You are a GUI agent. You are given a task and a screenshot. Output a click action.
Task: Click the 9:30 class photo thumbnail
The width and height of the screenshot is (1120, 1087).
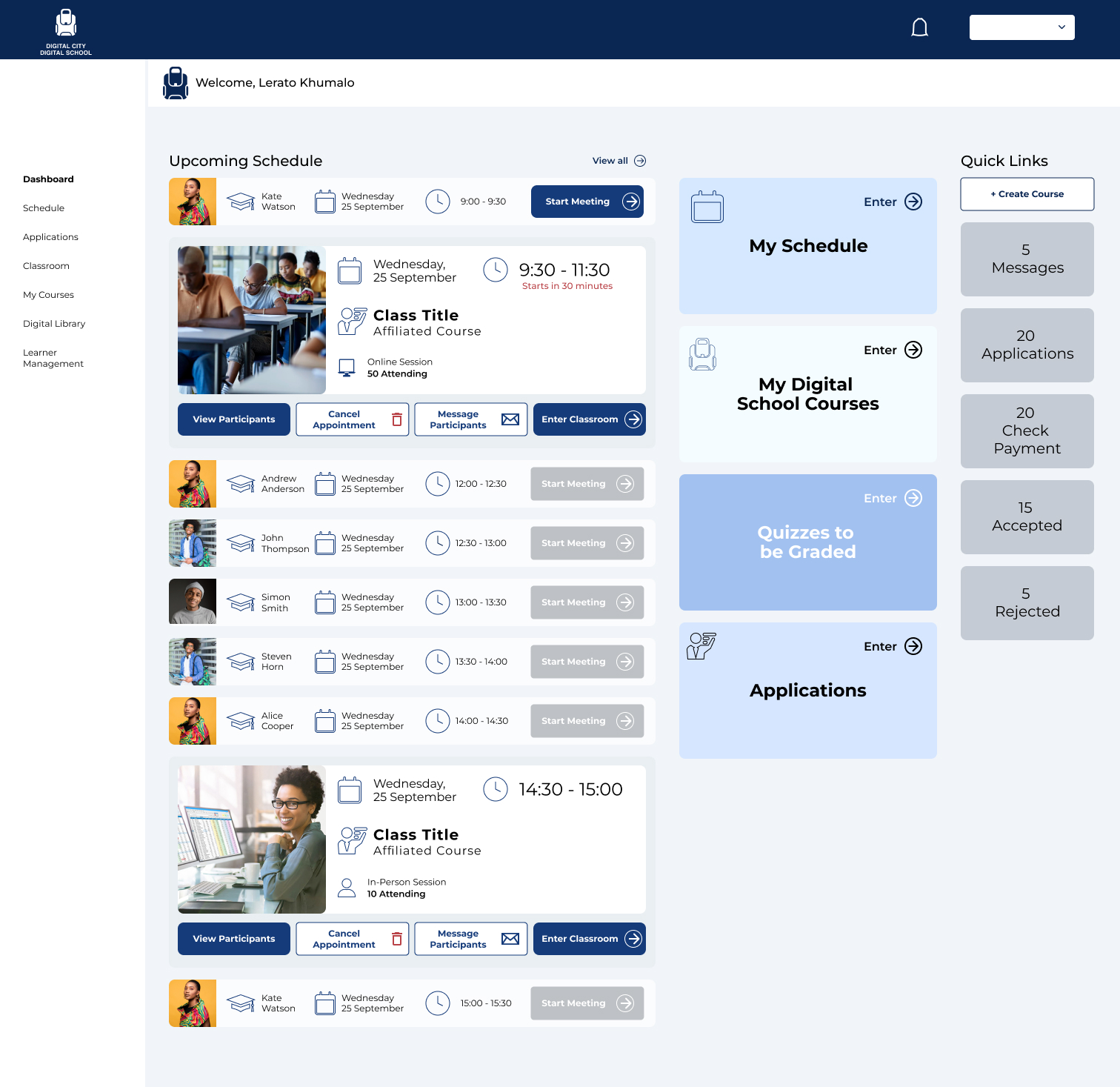[x=252, y=320]
